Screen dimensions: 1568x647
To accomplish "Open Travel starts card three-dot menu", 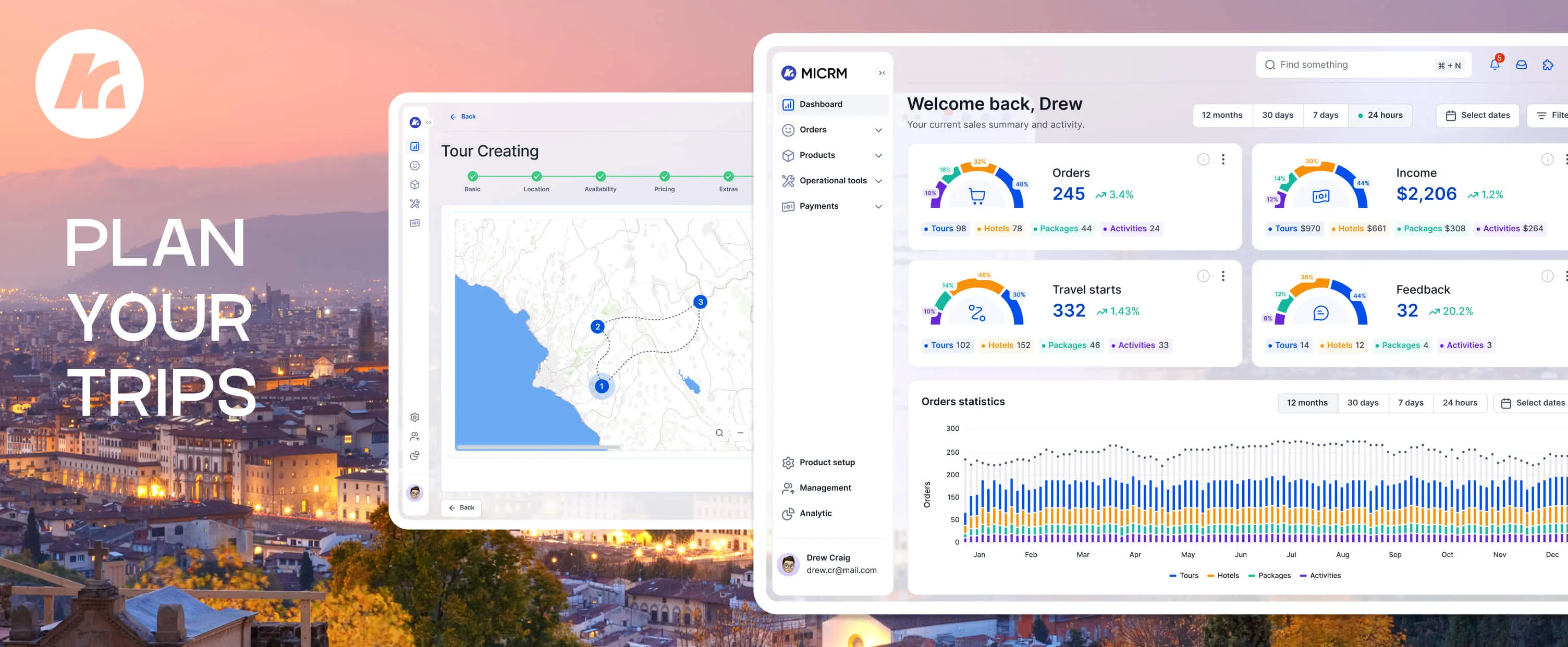I will tap(1223, 276).
